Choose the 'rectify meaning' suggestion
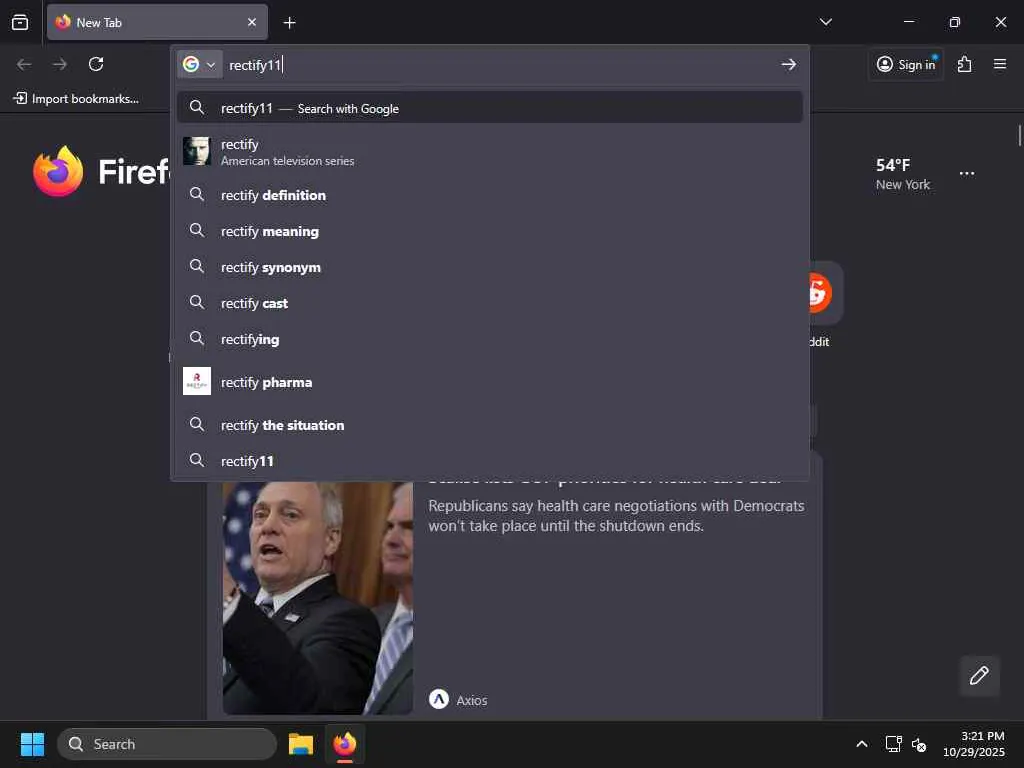This screenshot has width=1024, height=768. 490,231
